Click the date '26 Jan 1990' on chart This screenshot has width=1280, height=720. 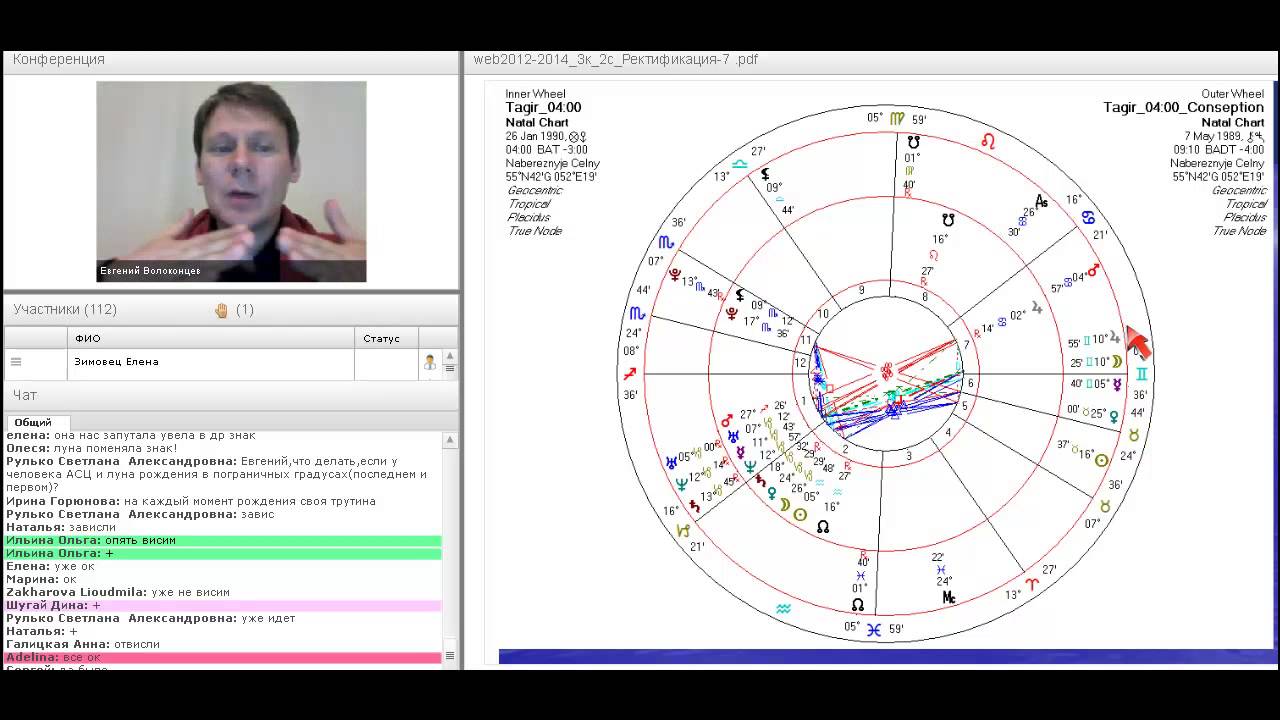[x=535, y=136]
